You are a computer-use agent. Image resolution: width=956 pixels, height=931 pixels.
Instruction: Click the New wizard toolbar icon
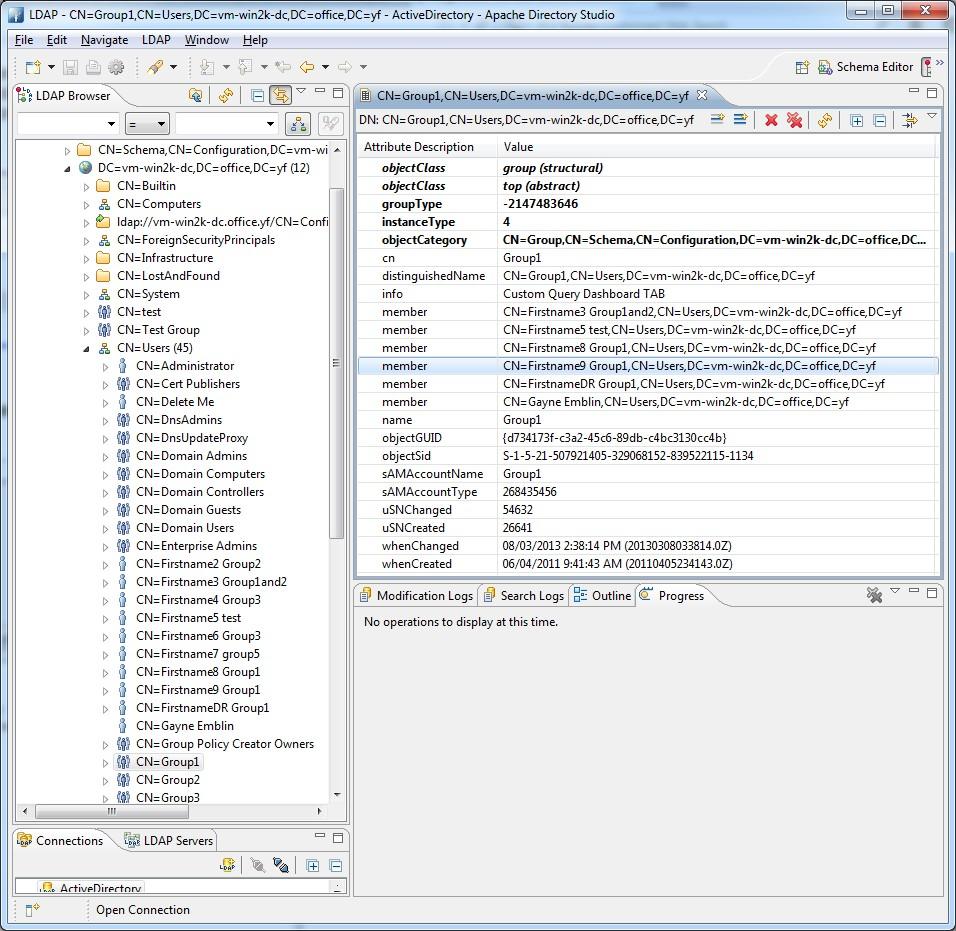(33, 67)
